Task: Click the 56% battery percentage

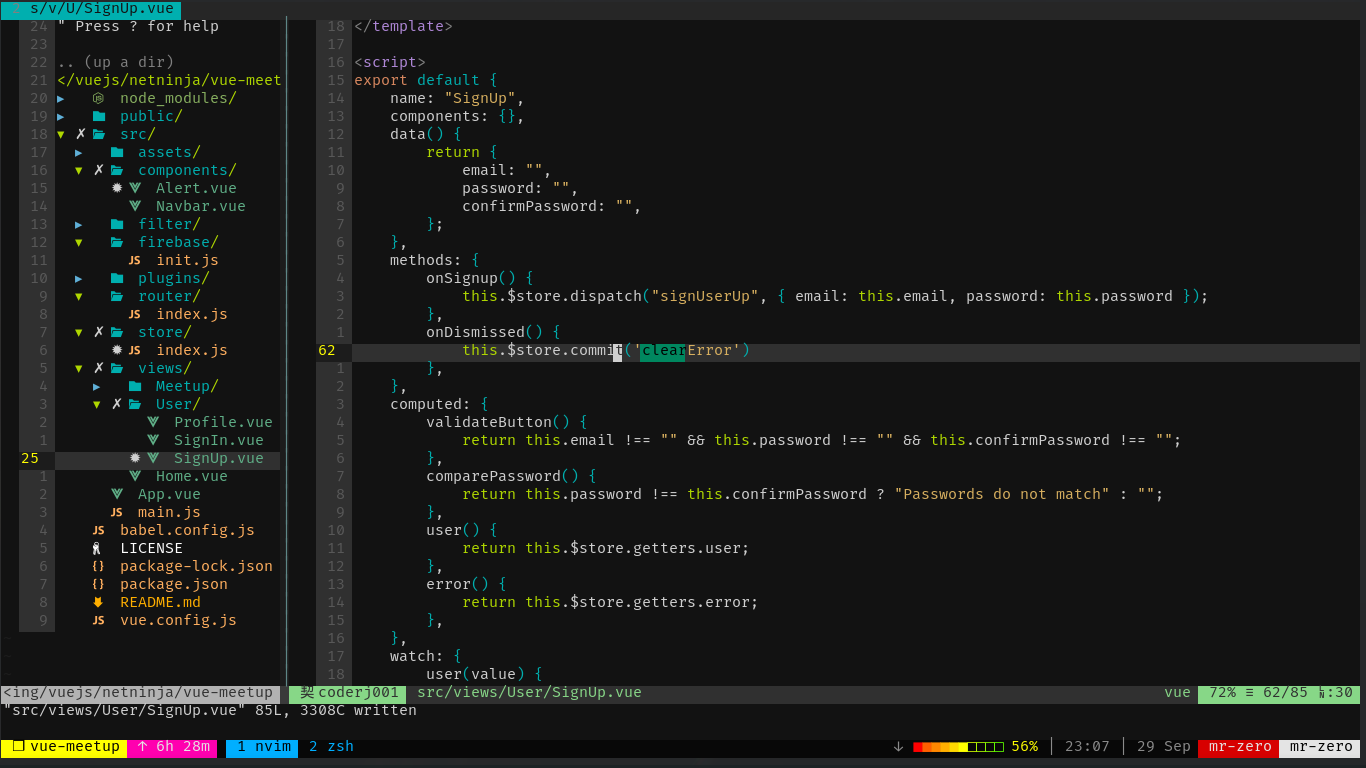Action: click(x=1024, y=746)
